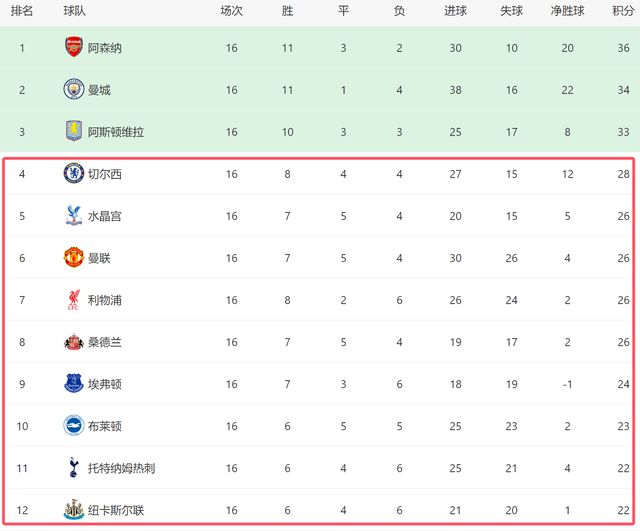Click the Everton club crest icon

coord(73,384)
